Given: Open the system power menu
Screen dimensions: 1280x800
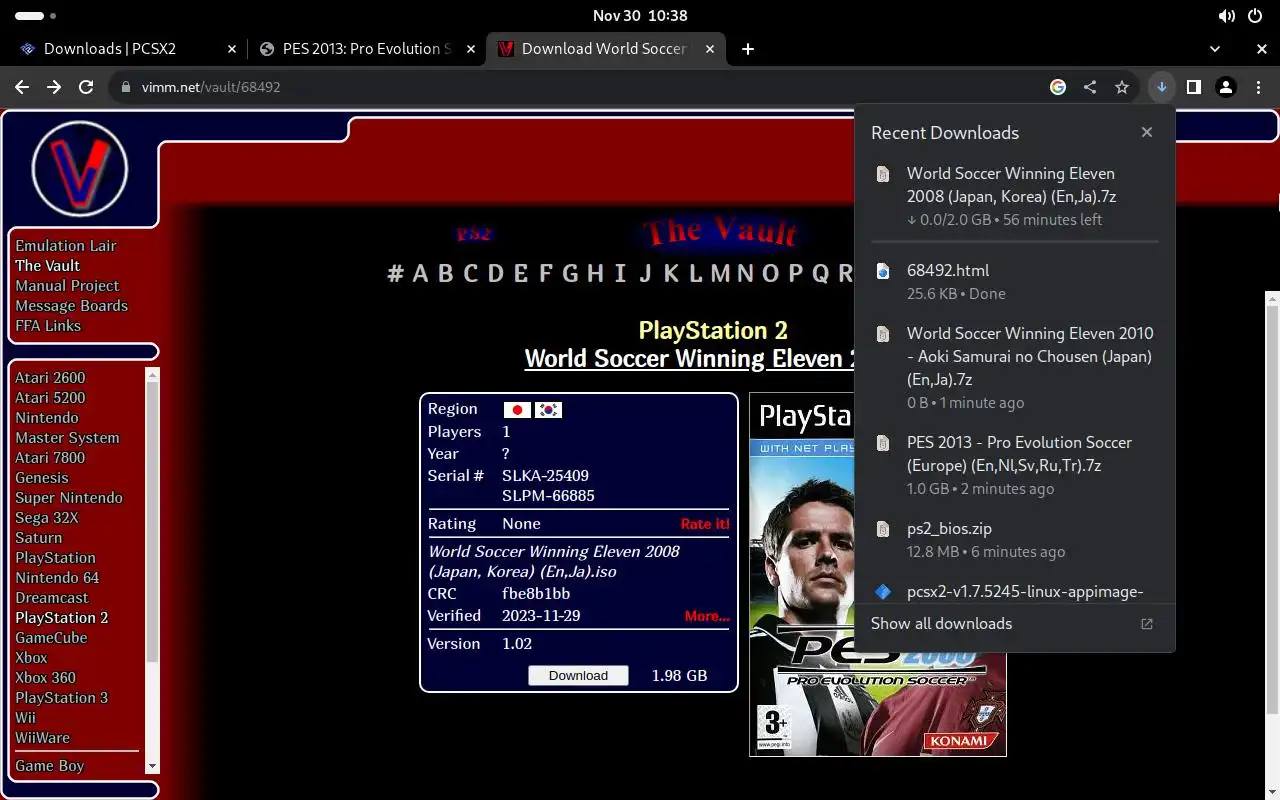Looking at the screenshot, I should [x=1255, y=16].
